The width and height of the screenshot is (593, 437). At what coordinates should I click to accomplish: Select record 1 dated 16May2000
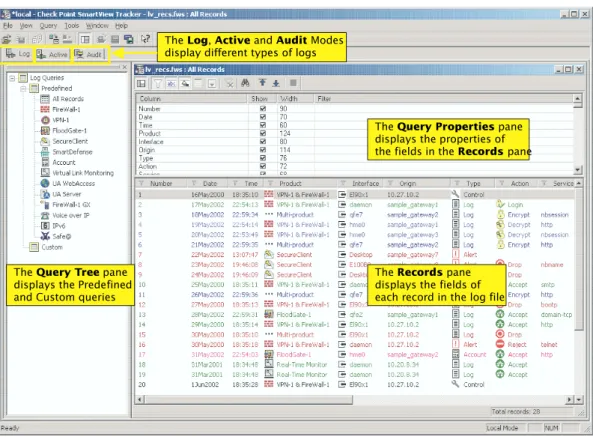355,194
